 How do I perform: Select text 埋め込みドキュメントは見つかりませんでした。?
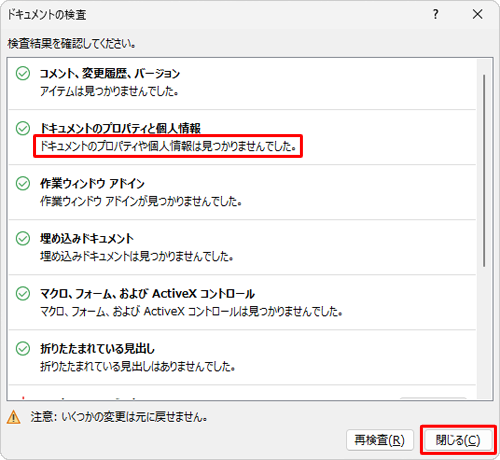[x=137, y=256]
